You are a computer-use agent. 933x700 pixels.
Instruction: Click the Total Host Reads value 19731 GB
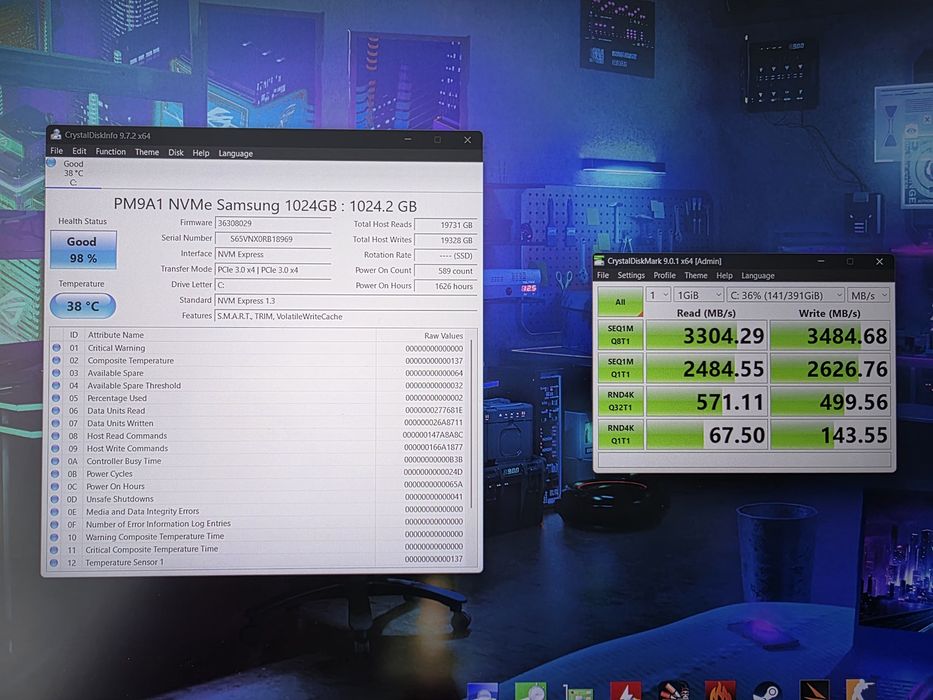pyautogui.click(x=445, y=225)
